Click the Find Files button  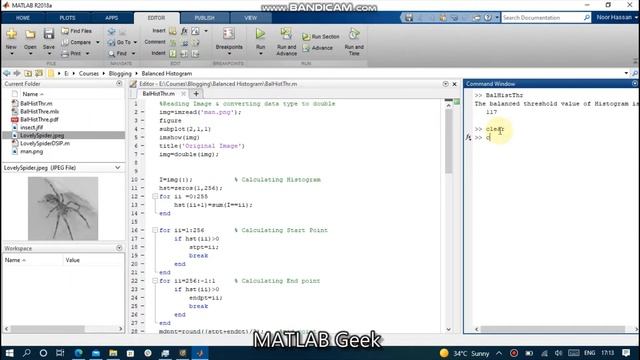click(x=77, y=31)
